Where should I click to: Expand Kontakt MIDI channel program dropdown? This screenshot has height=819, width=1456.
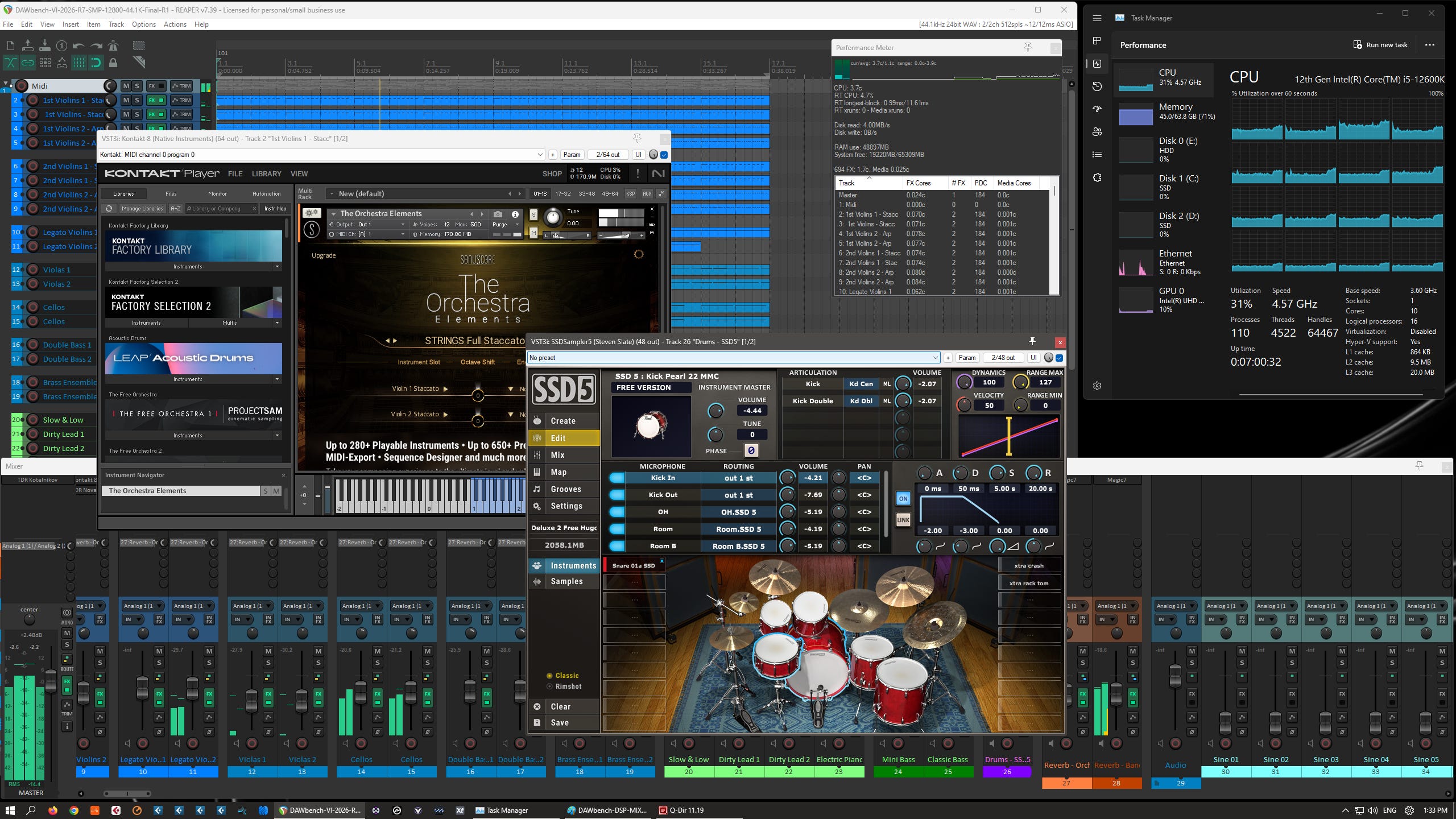pos(540,155)
